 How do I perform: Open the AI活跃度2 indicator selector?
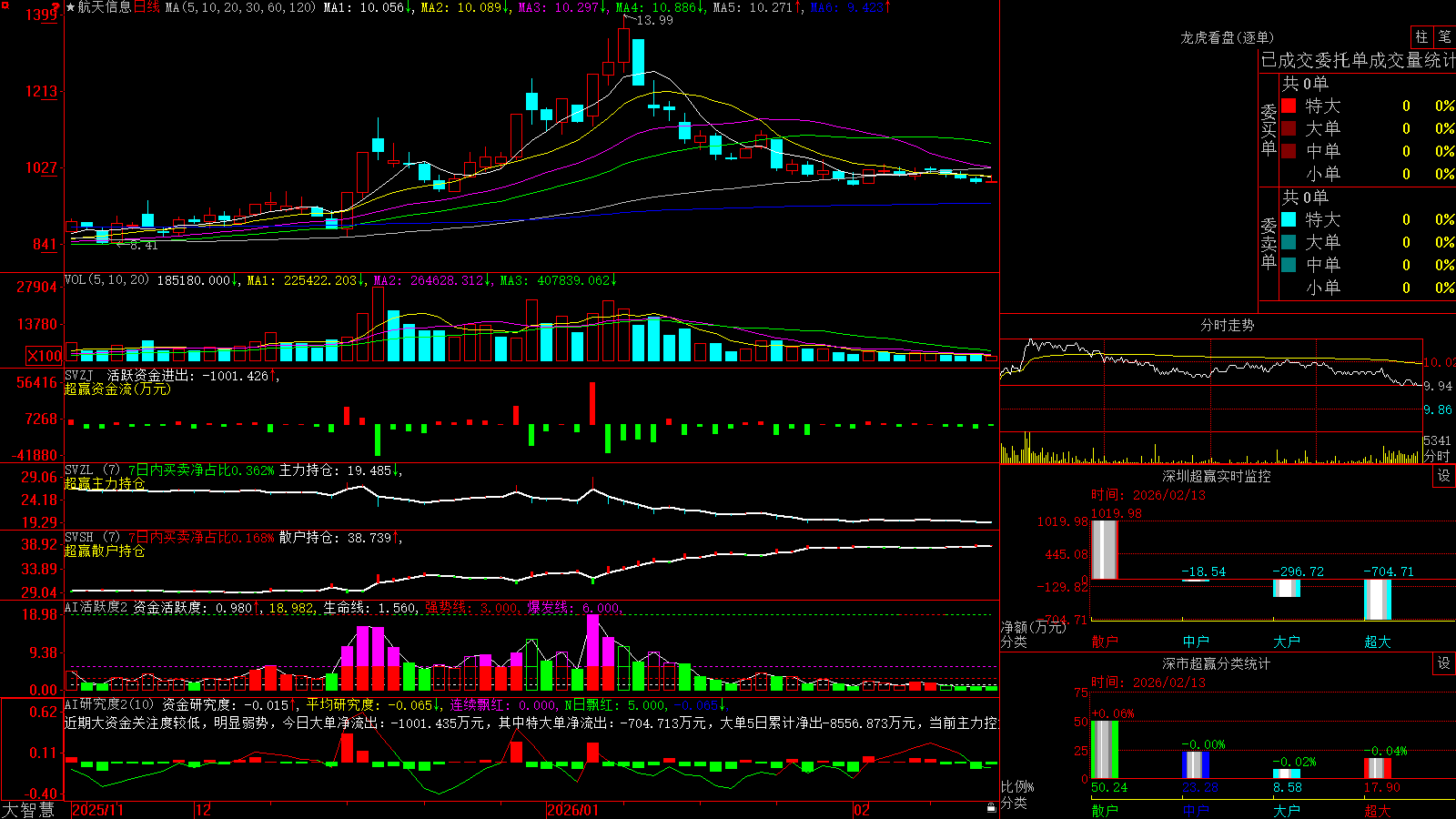96,607
